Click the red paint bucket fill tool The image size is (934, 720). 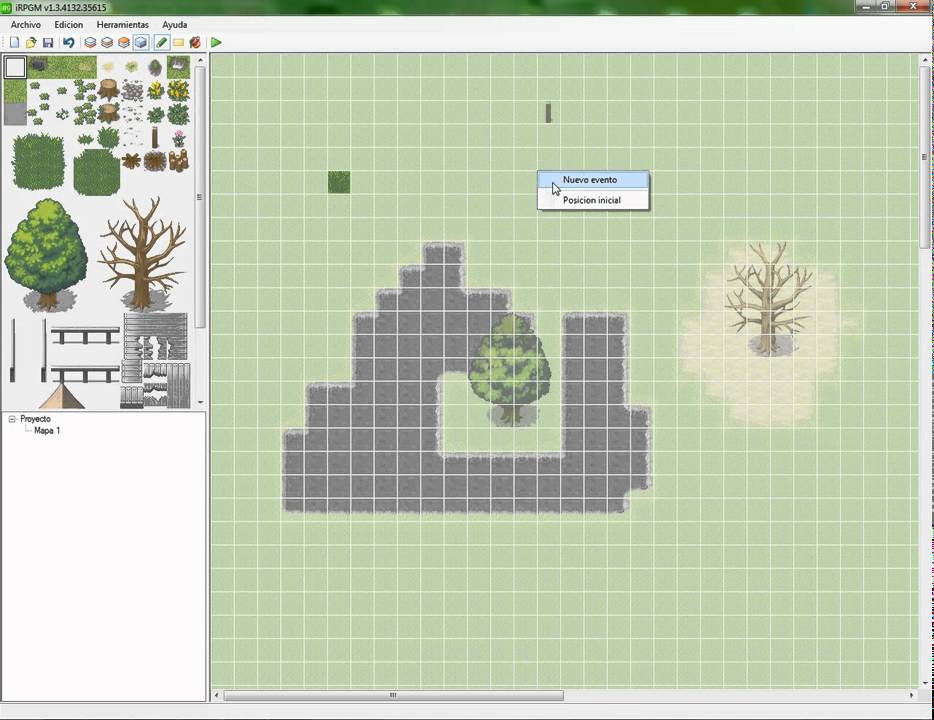click(195, 43)
